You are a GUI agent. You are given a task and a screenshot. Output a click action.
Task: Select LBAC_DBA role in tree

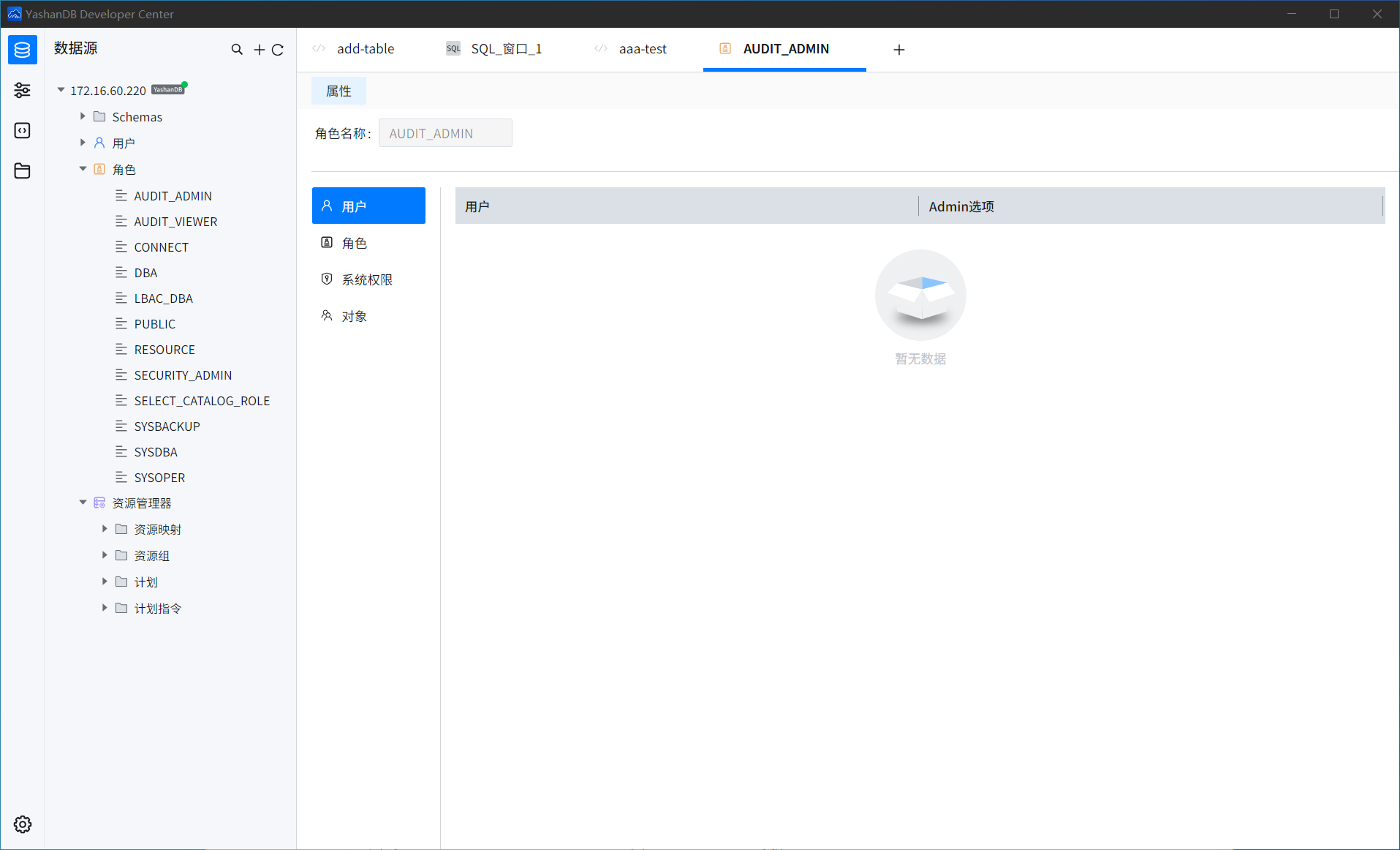[163, 298]
